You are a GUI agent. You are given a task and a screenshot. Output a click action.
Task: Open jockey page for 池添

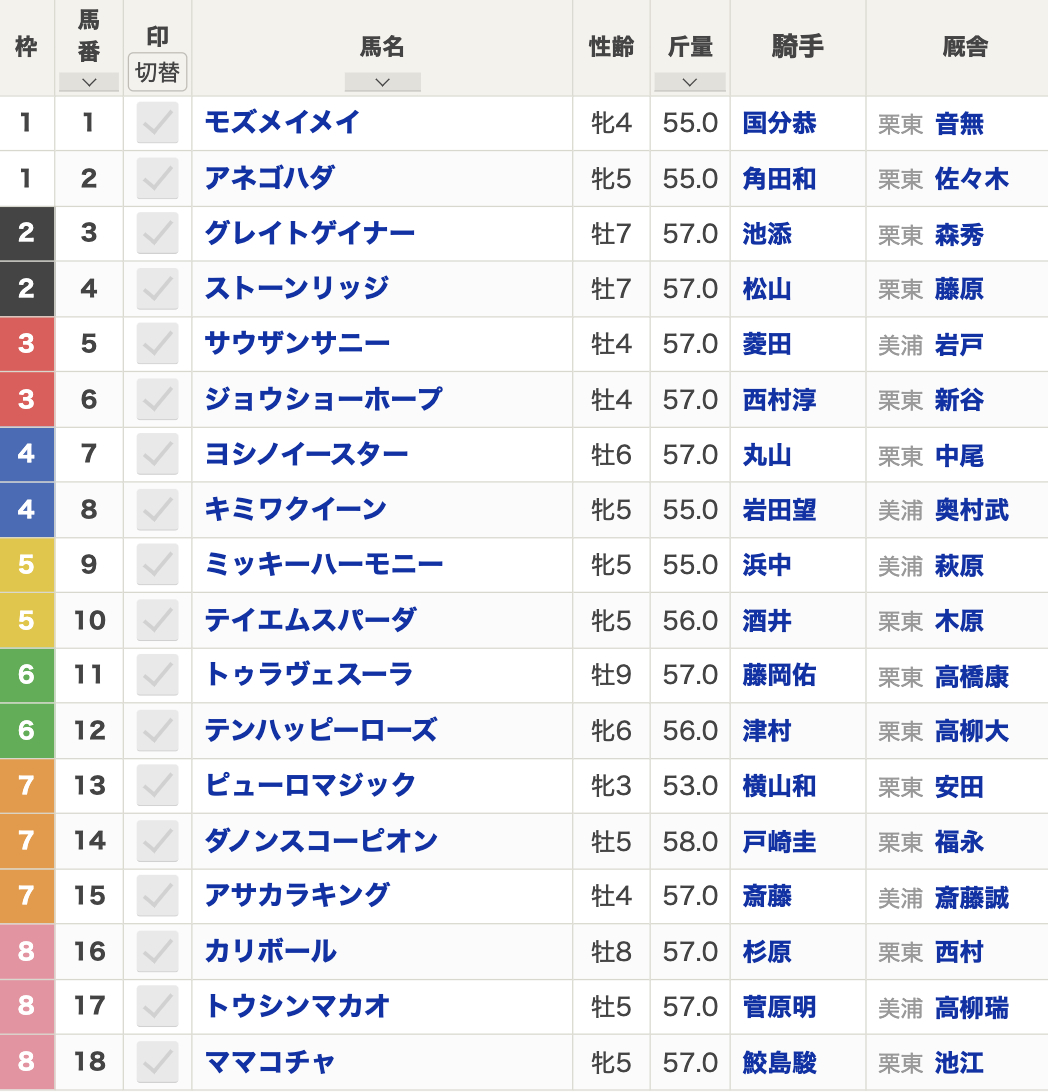(767, 234)
